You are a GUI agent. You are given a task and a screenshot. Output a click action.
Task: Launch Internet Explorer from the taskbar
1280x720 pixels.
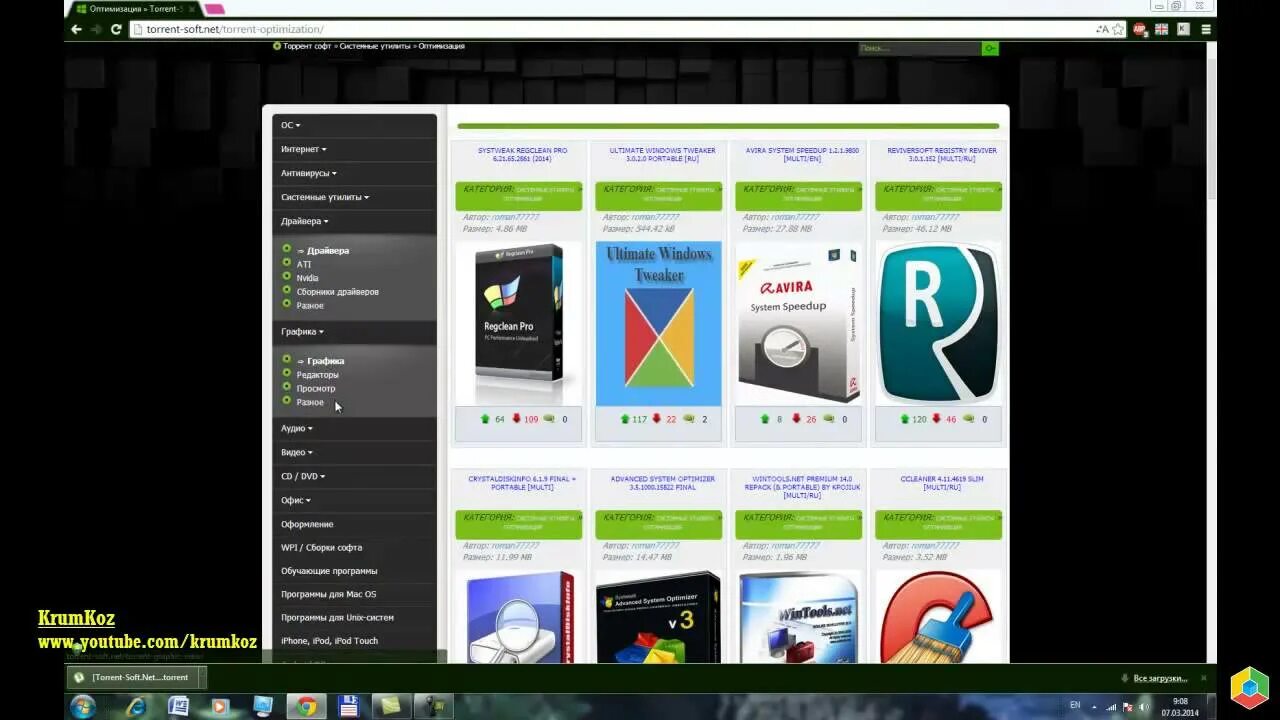pyautogui.click(x=135, y=706)
